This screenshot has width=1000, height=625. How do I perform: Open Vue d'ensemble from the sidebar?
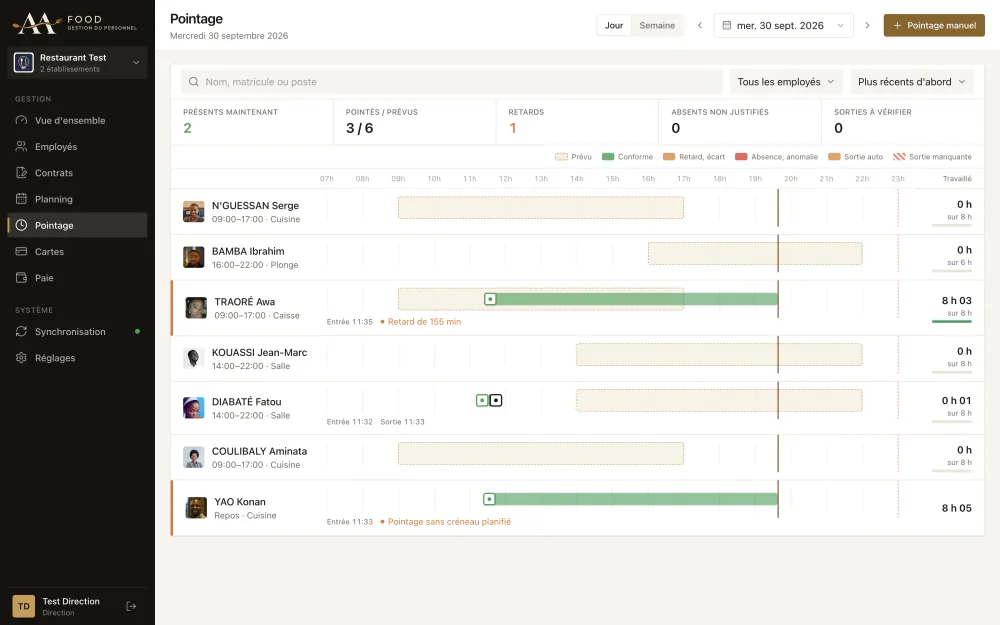(77, 121)
